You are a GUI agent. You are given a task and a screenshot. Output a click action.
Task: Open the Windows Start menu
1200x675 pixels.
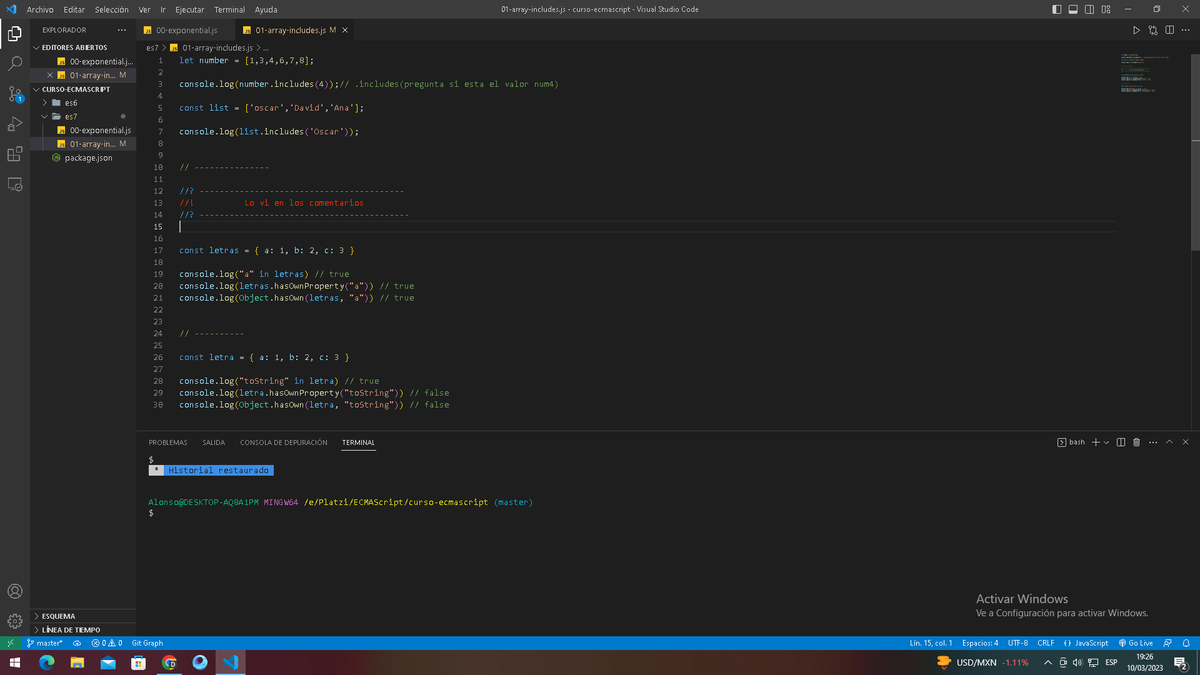(15, 663)
